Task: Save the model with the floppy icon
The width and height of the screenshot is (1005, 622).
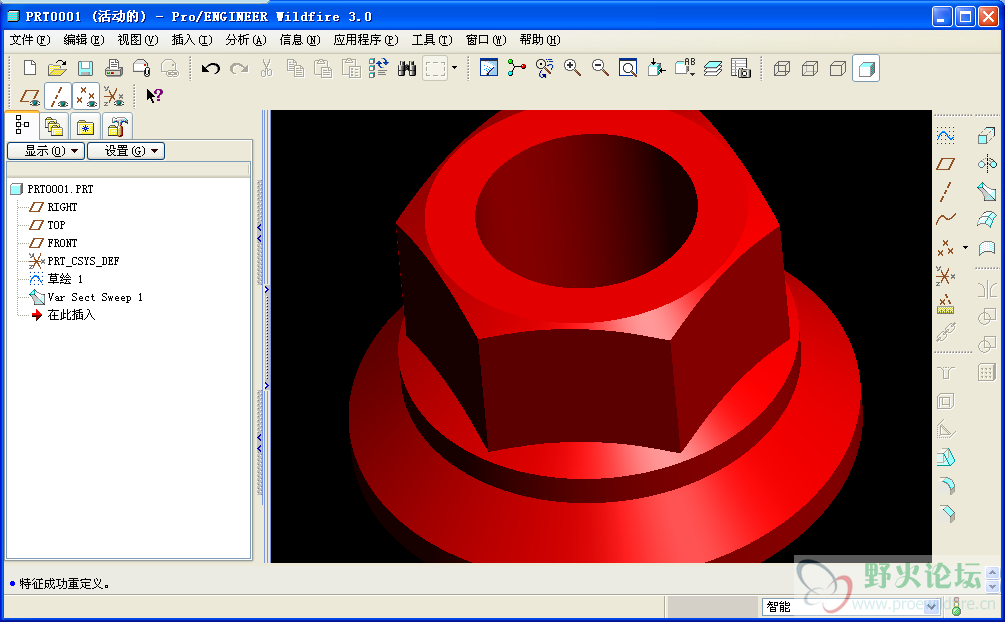Action: point(85,68)
